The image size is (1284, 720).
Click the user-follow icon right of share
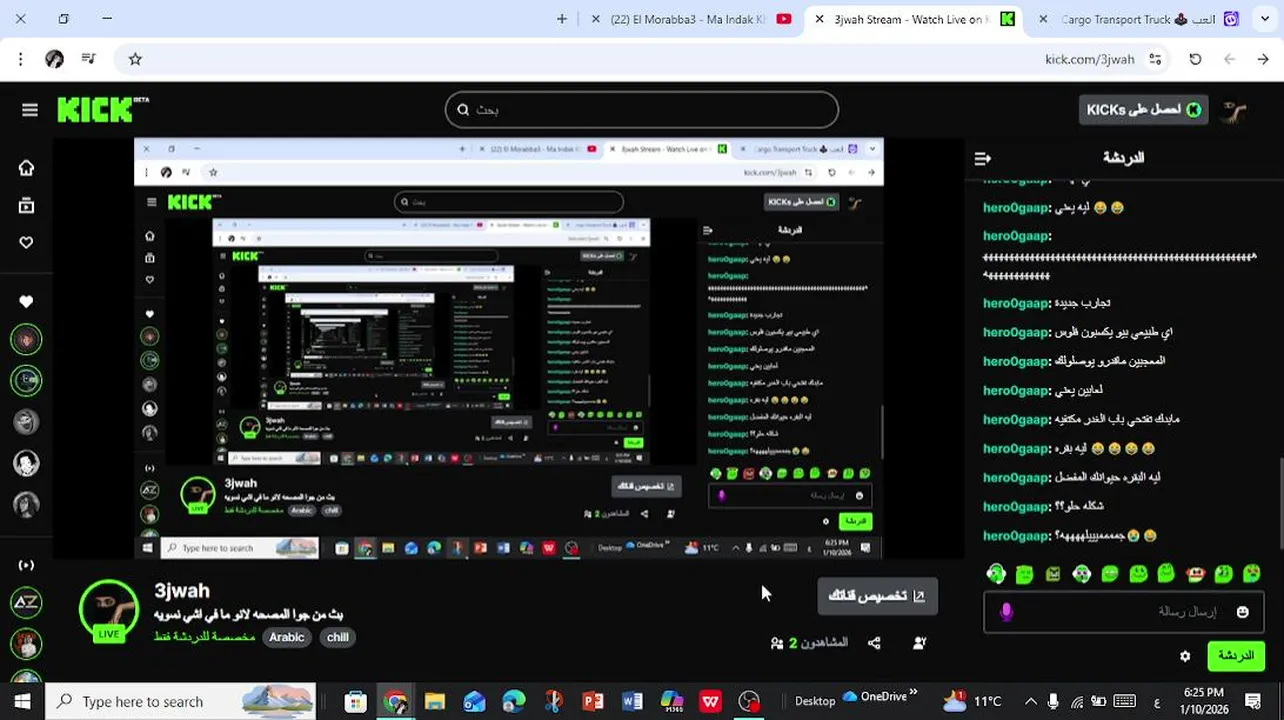point(920,643)
